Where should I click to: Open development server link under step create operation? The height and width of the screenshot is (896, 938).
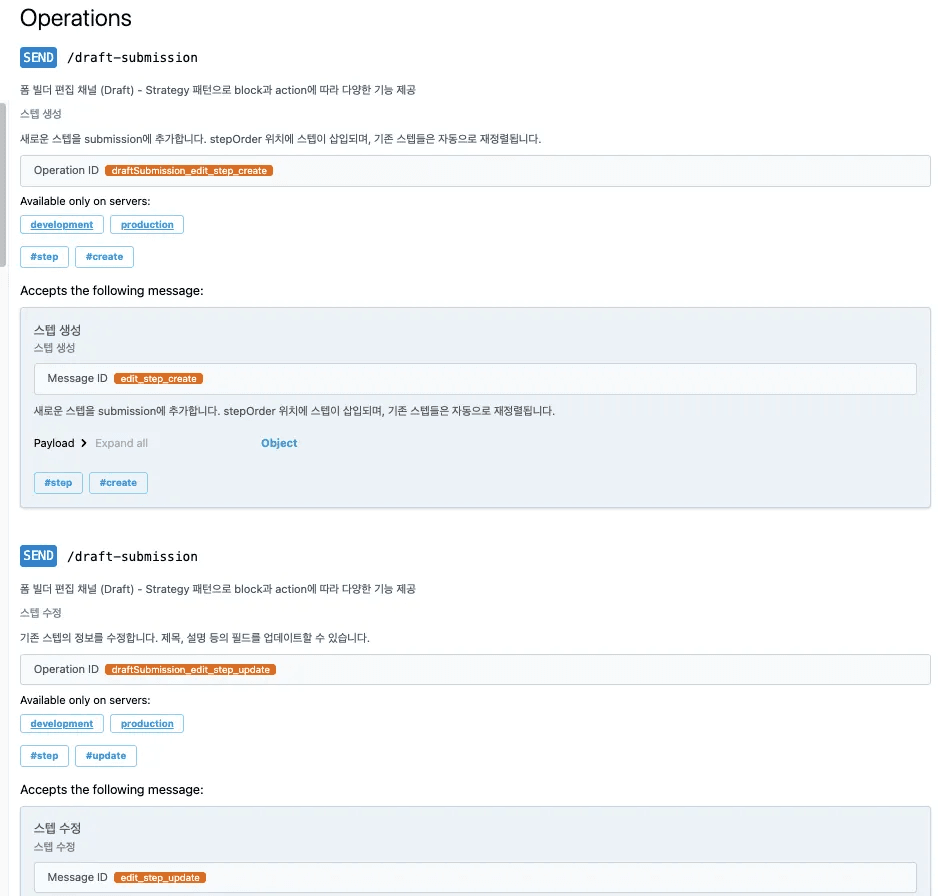[x=61, y=225]
